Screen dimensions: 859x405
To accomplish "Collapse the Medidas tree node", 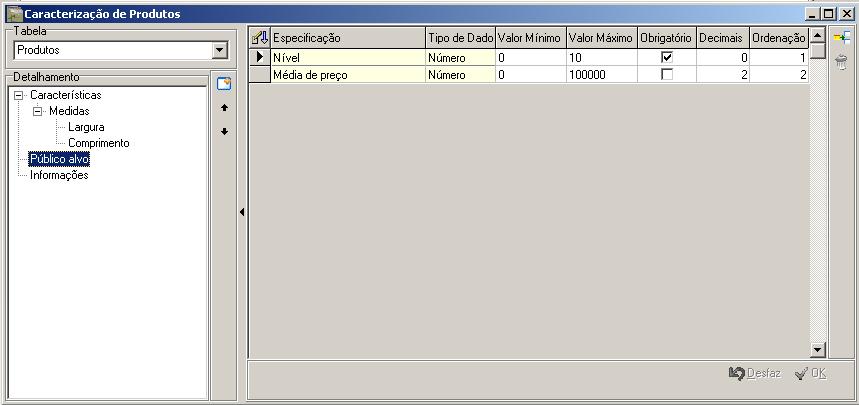I will tap(38, 111).
